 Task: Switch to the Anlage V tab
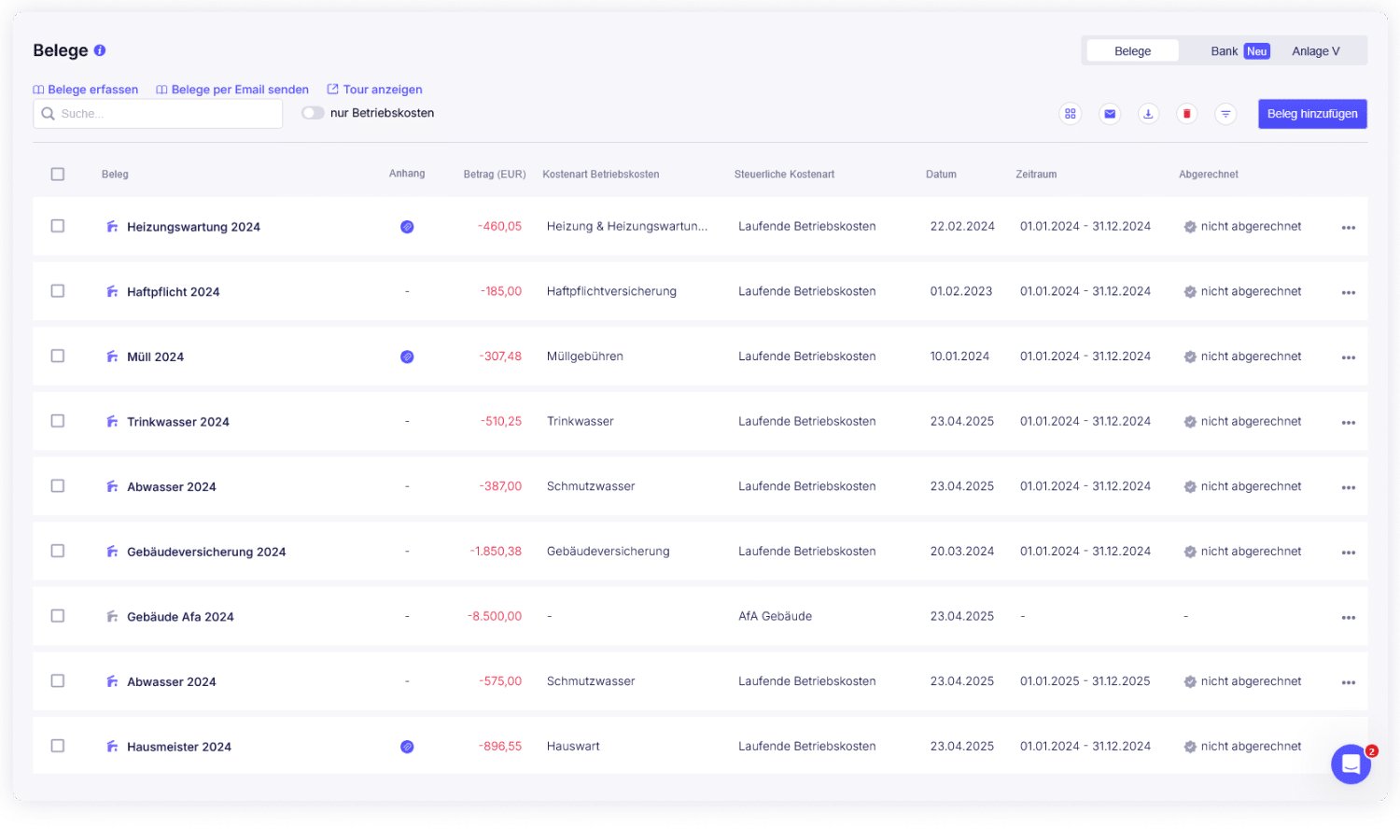tap(1316, 51)
